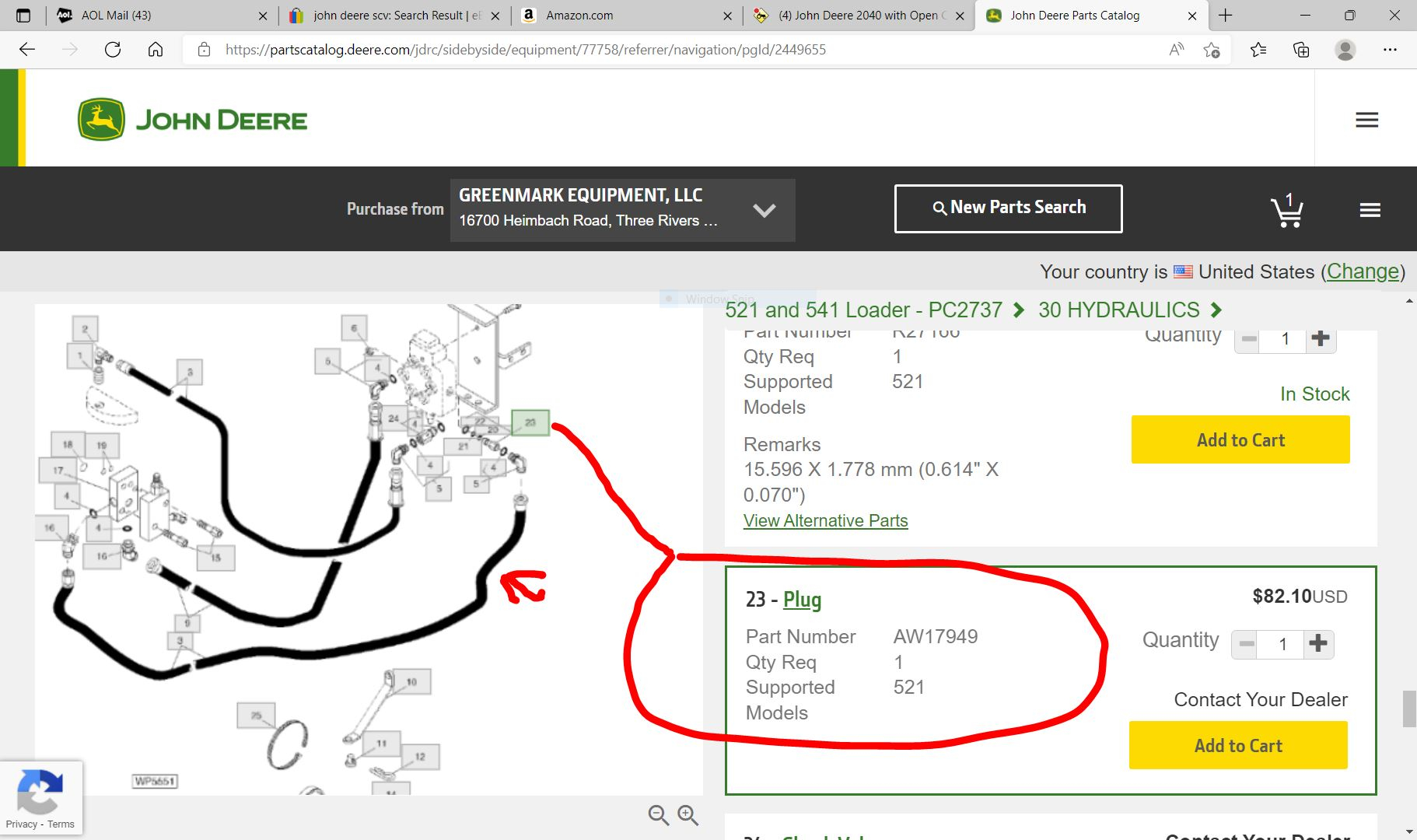Reload the page with Refresh icon
The width and height of the screenshot is (1417, 840).
click(x=113, y=50)
